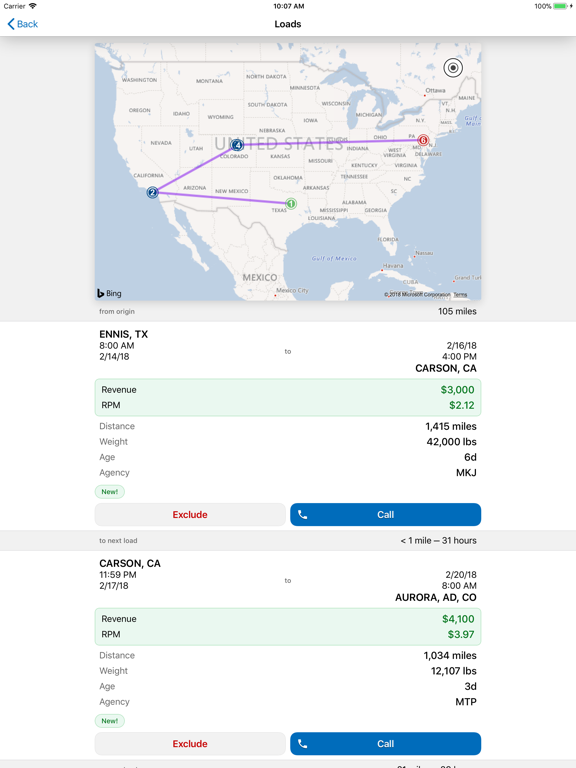Image resolution: width=576 pixels, height=768 pixels.
Task: Tap the green map marker 1 in Texas
Action: tap(291, 203)
